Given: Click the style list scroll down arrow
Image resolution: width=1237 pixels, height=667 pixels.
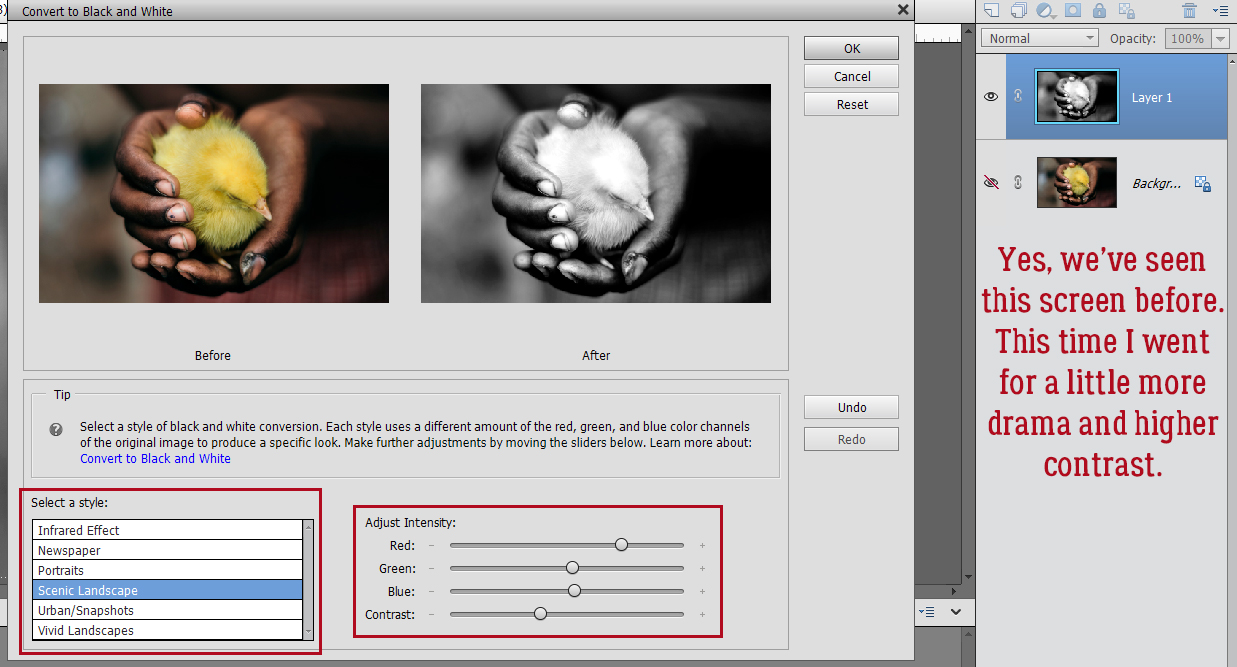Looking at the screenshot, I should [x=308, y=633].
